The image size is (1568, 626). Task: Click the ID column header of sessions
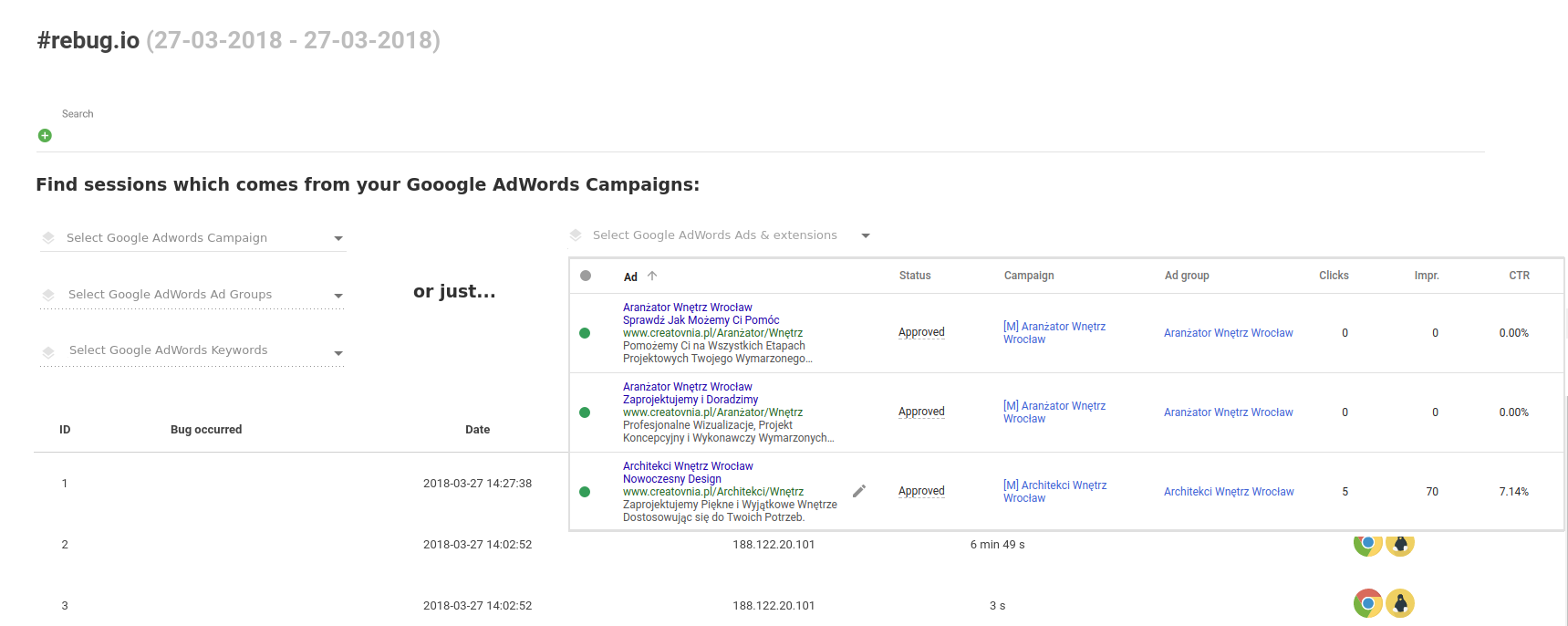pos(65,430)
